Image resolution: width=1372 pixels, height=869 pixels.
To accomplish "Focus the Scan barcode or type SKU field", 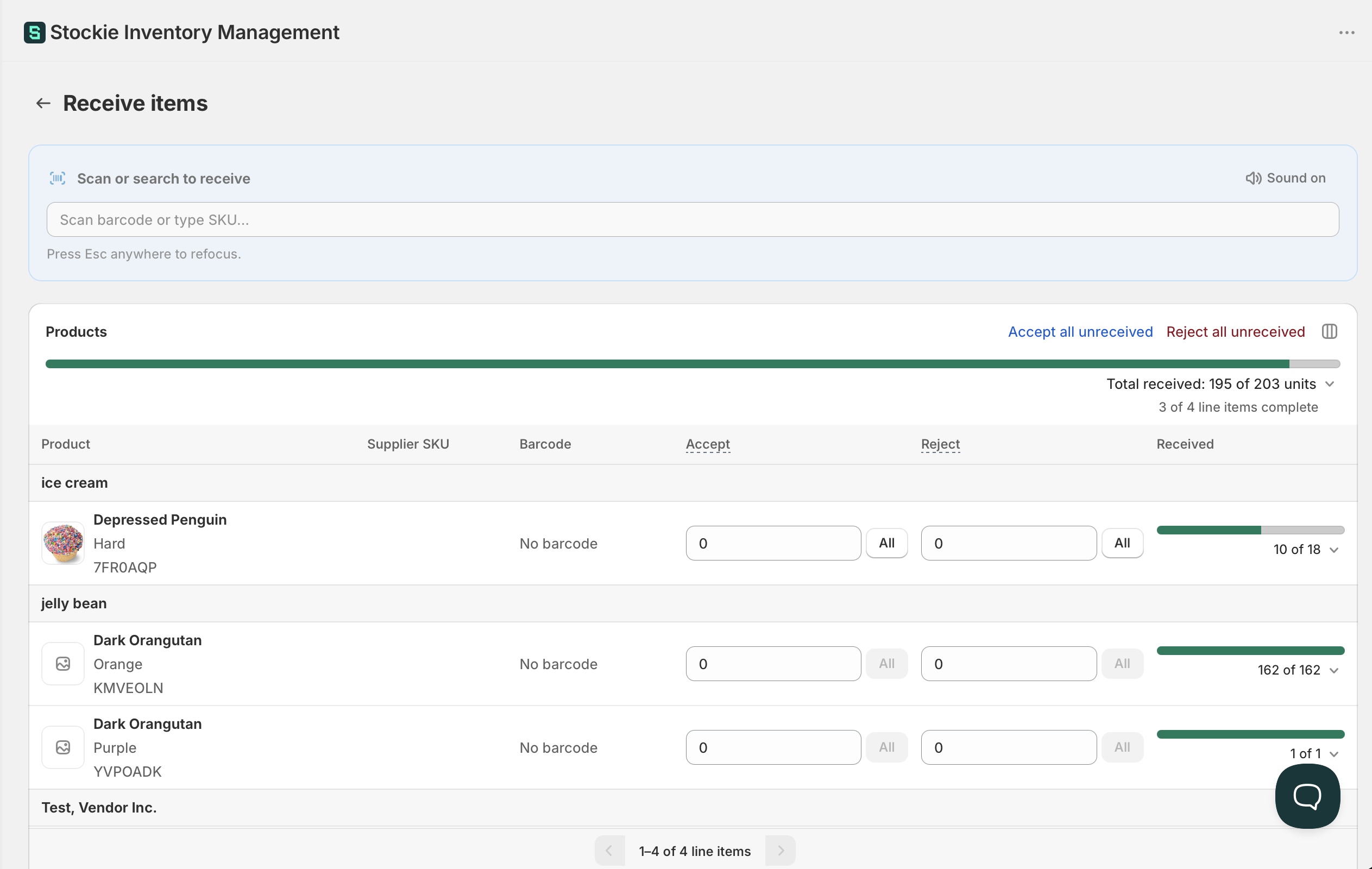I will (693, 219).
